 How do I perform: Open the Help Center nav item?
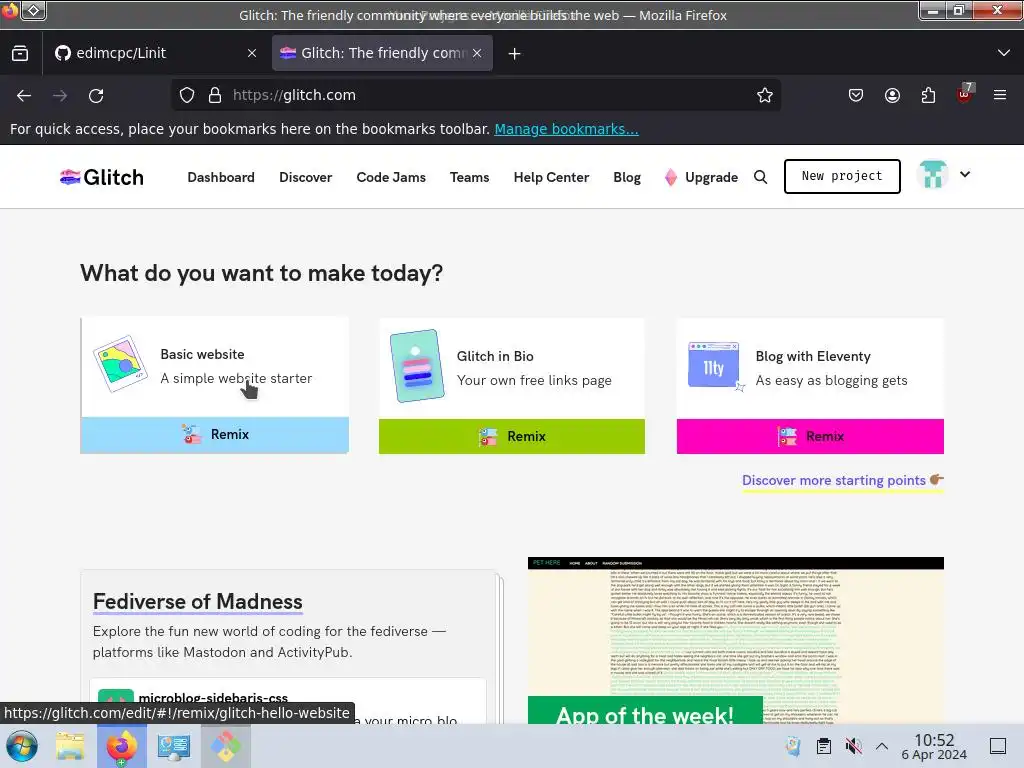coord(551,177)
